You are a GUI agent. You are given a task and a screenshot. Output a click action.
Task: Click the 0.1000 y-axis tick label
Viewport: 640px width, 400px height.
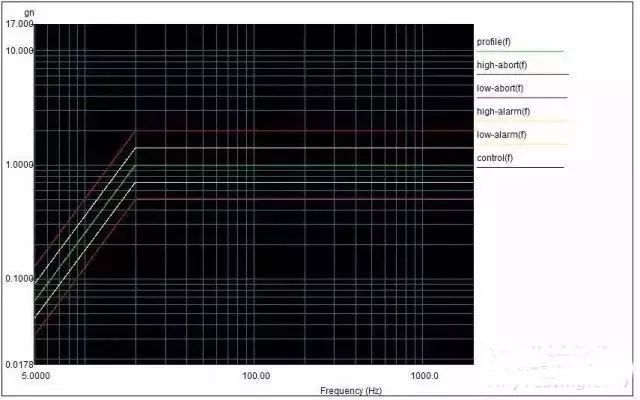point(19,278)
